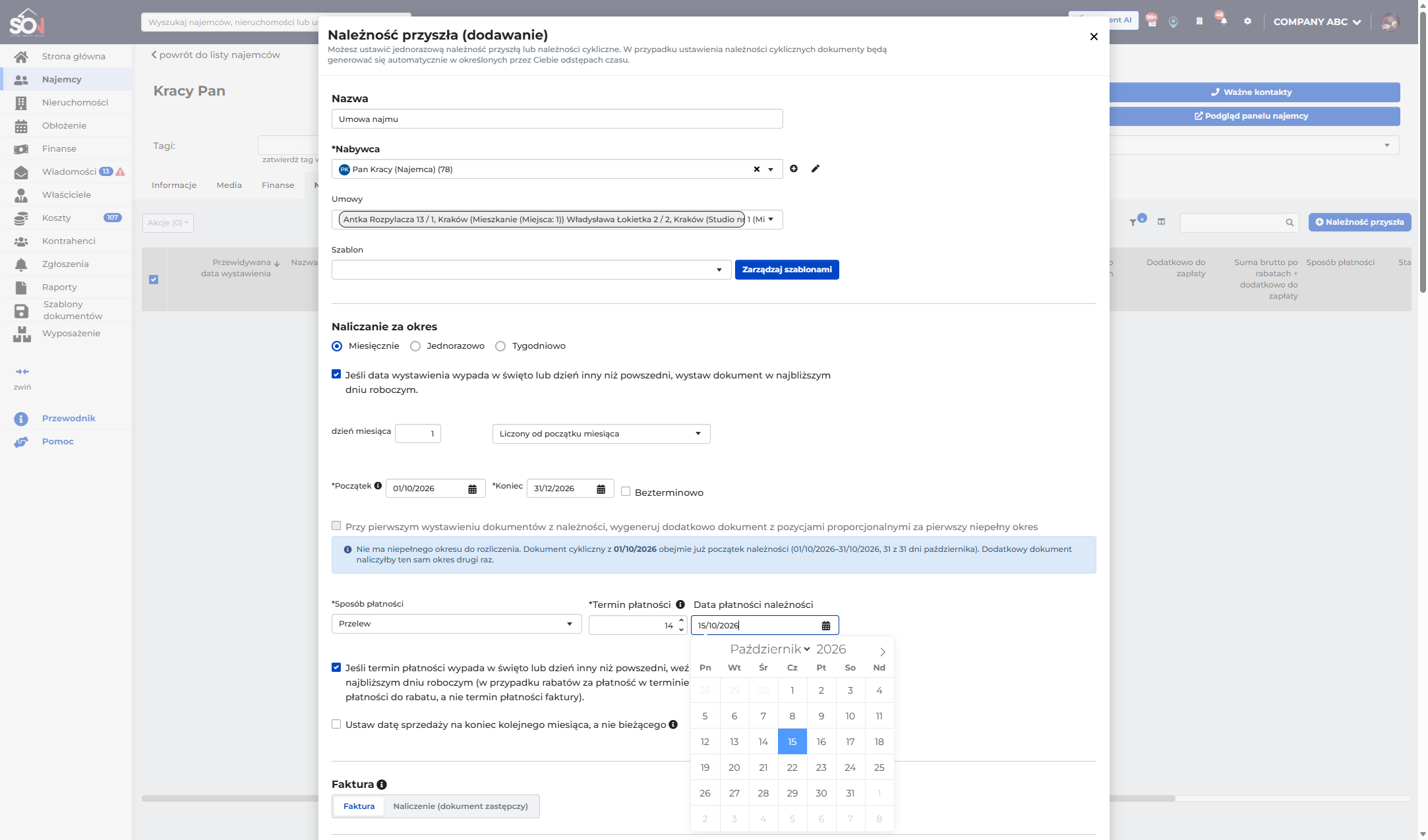1428x840 pixels.
Task: Click calendar icon in Data płatności należności
Action: pos(826,625)
